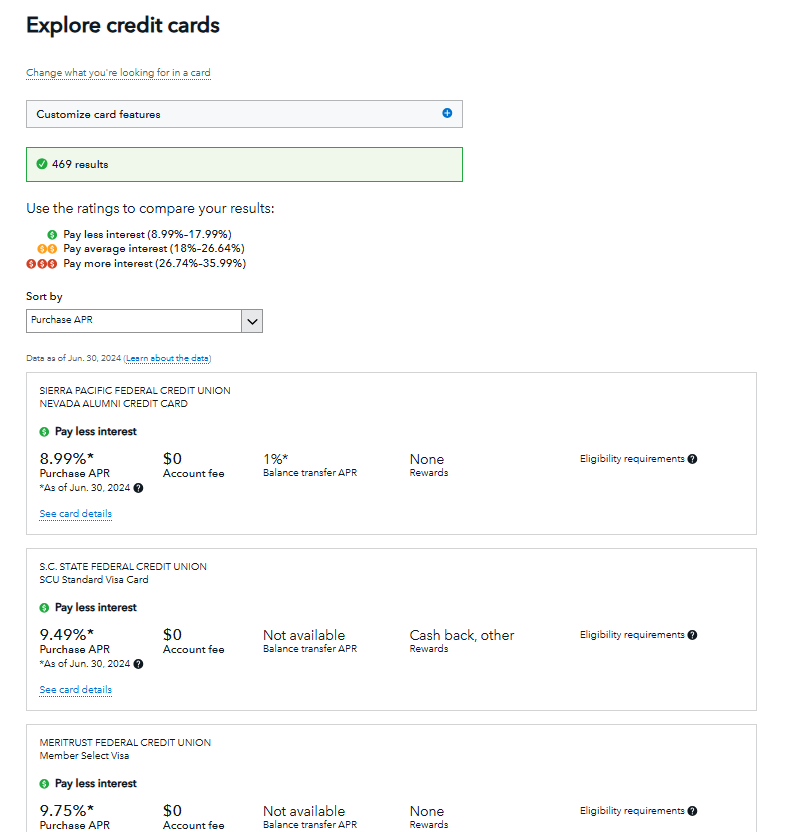Click help icon beside Meritrust Eligibility requirements
Viewport: 793px width, 832px height.
tap(692, 811)
